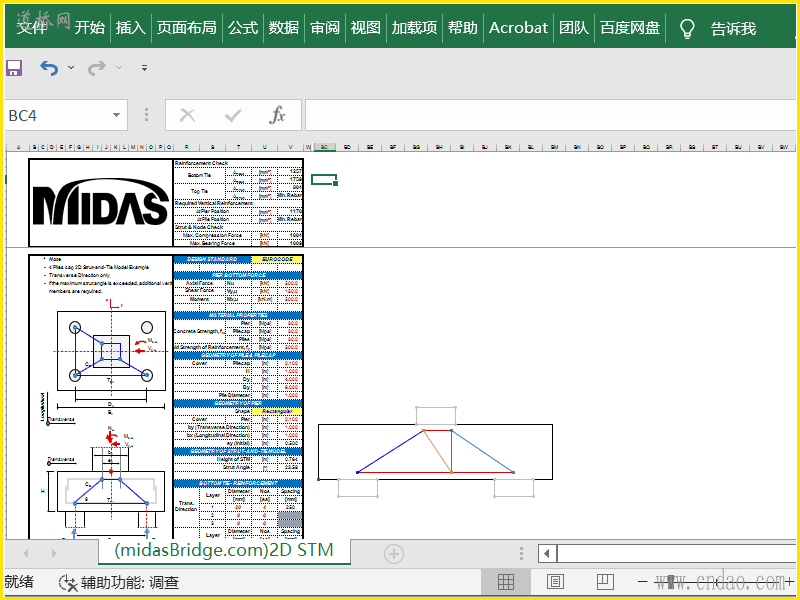Expand the undo history dropdown
This screenshot has height=600, width=800.
point(71,67)
